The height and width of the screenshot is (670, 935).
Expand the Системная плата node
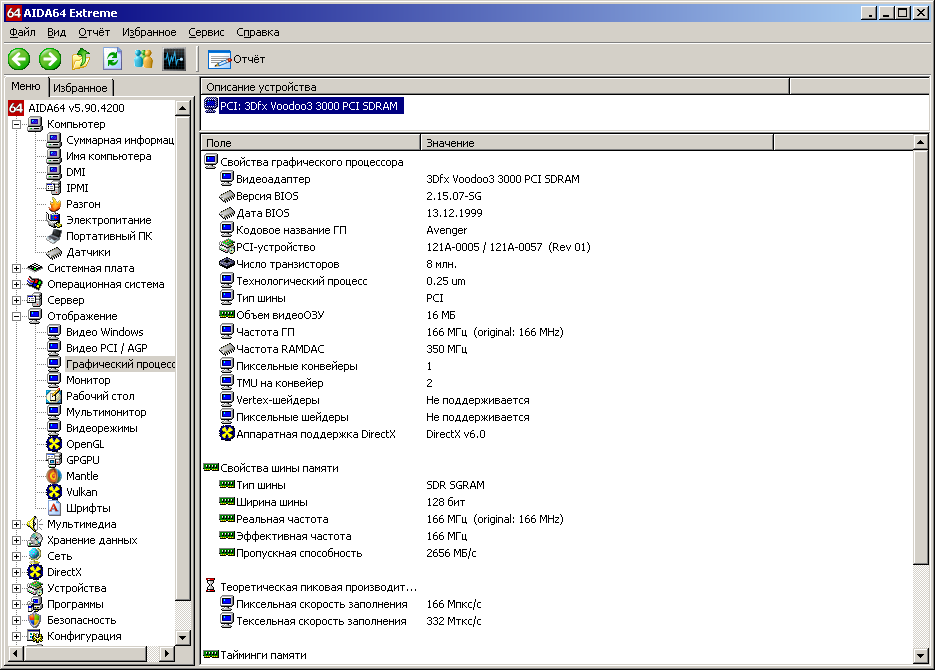tap(17, 268)
